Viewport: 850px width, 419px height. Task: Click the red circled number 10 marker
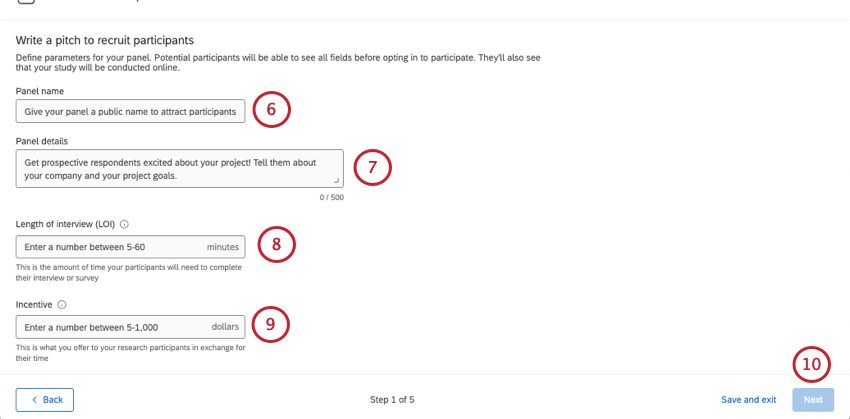coord(811,365)
